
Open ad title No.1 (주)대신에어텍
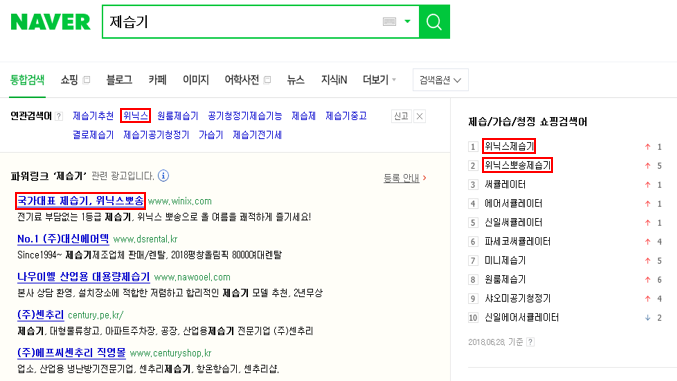tap(63, 239)
